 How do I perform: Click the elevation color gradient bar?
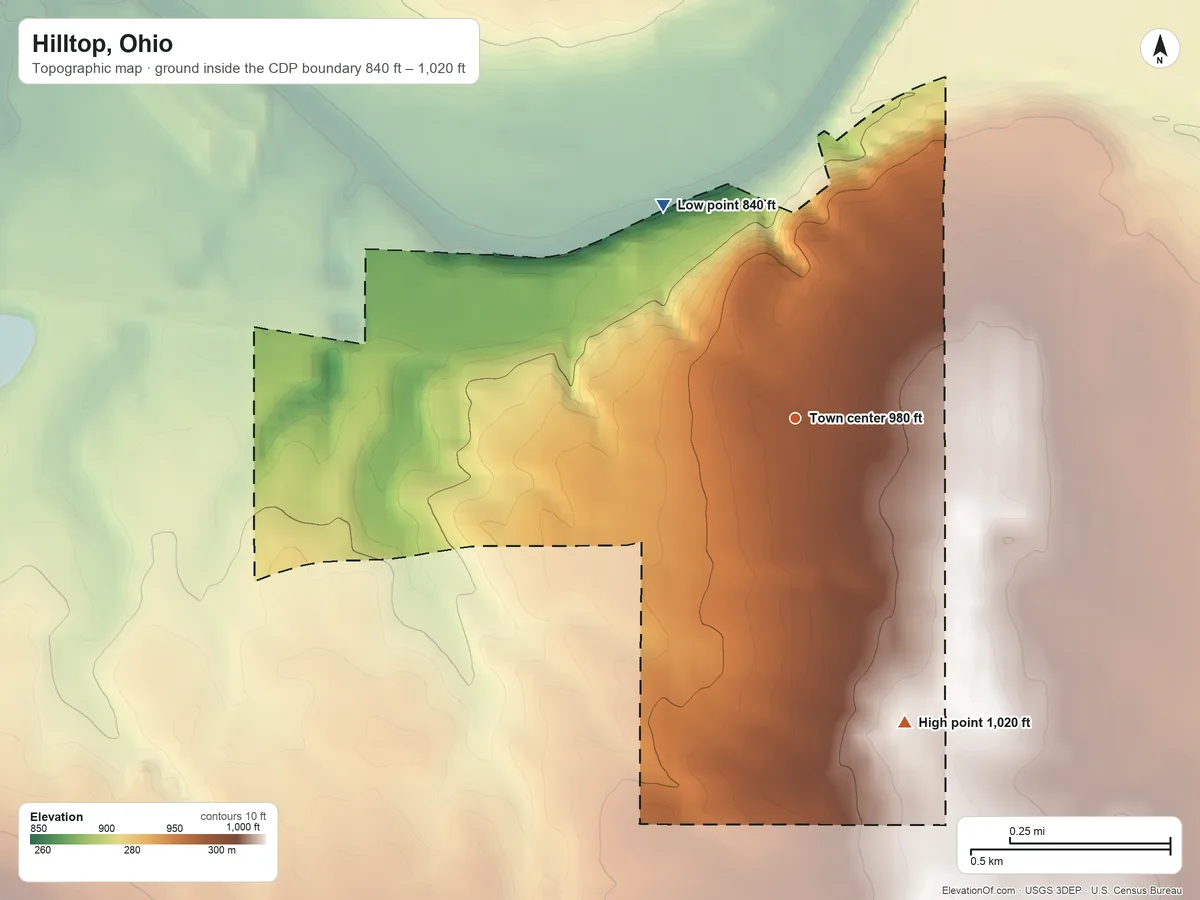coord(148,840)
